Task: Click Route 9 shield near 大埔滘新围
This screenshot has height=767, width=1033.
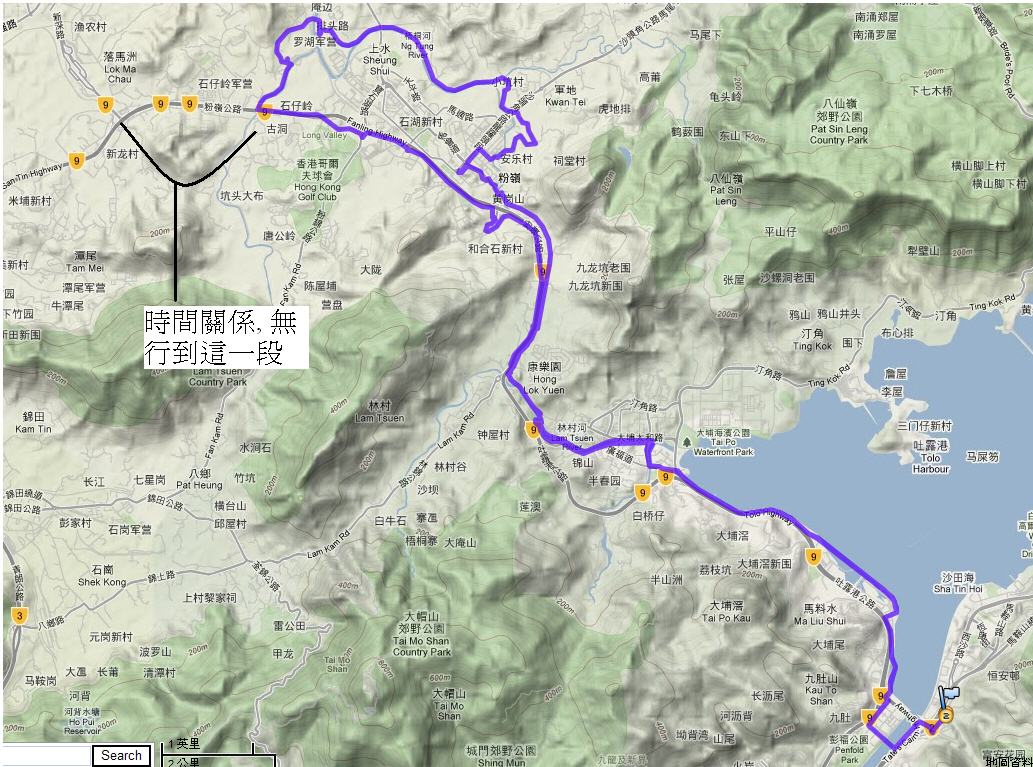Action: pyautogui.click(x=814, y=557)
